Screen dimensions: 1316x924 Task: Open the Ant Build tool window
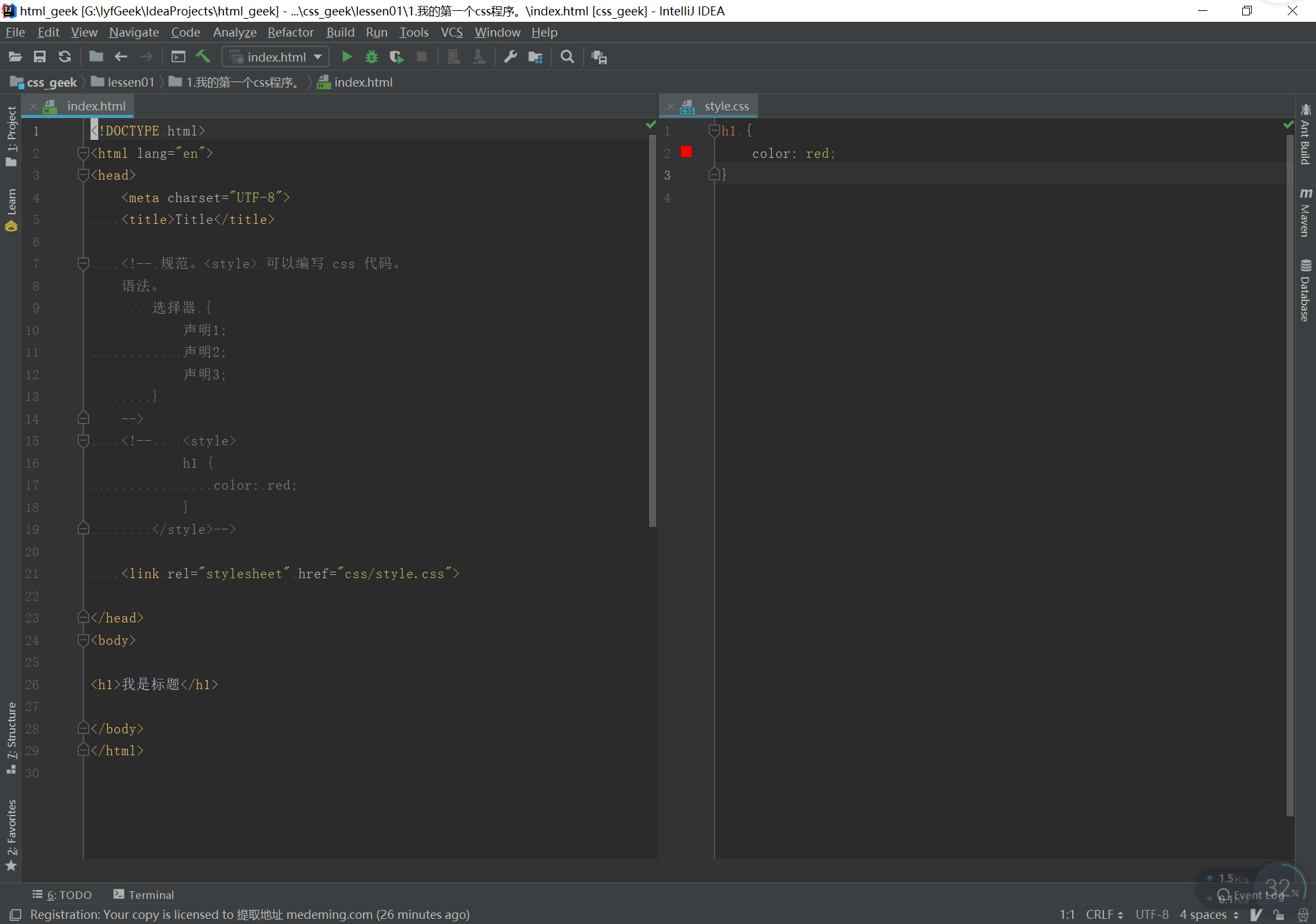pyautogui.click(x=1305, y=134)
